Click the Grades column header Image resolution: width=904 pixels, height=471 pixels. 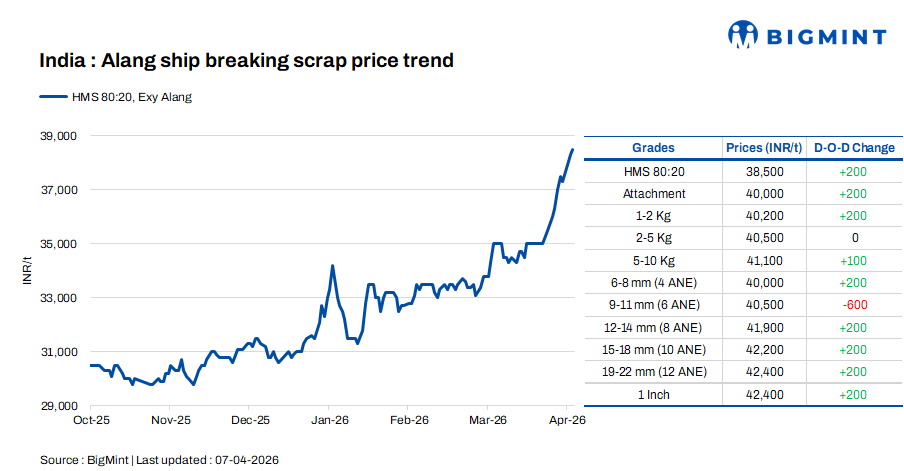[653, 148]
